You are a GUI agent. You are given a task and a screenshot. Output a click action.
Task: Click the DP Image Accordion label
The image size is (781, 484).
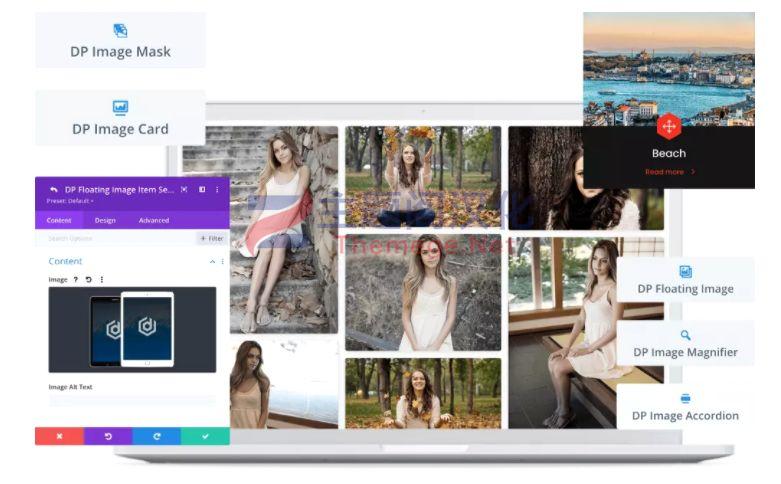click(x=685, y=415)
